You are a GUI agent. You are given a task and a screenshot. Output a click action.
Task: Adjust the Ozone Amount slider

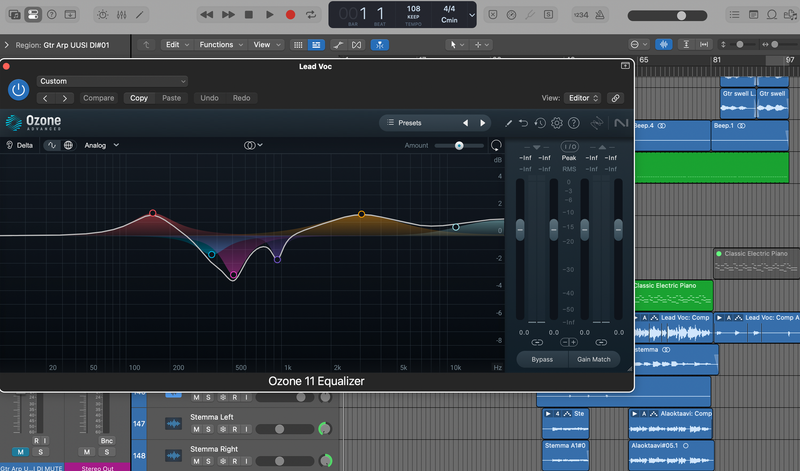(459, 145)
